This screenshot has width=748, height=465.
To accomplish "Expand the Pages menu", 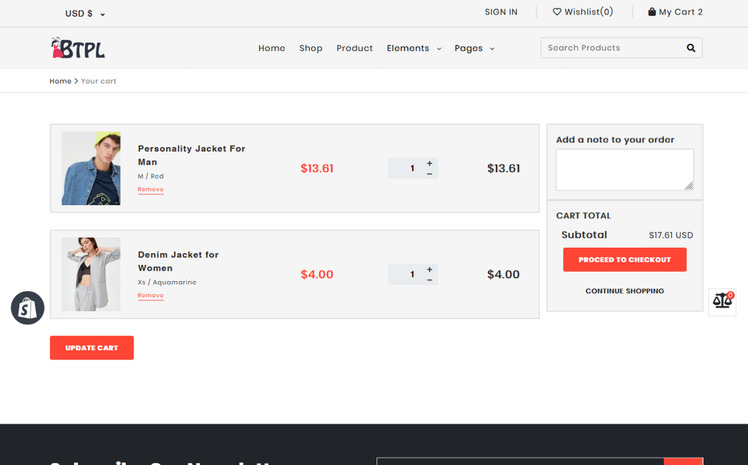I will coord(474,48).
